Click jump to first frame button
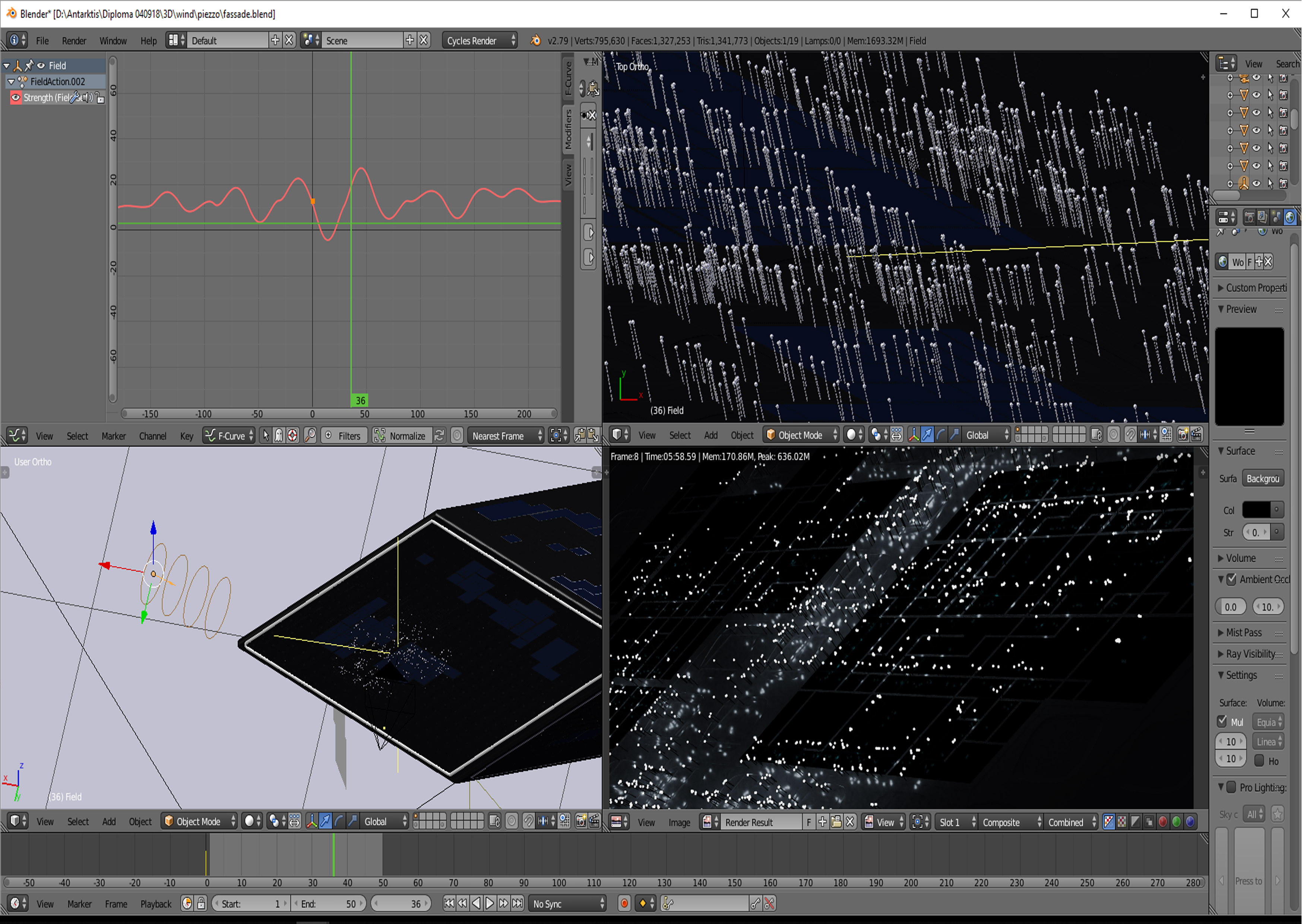Screen dimensions: 1307x924 click(x=449, y=904)
